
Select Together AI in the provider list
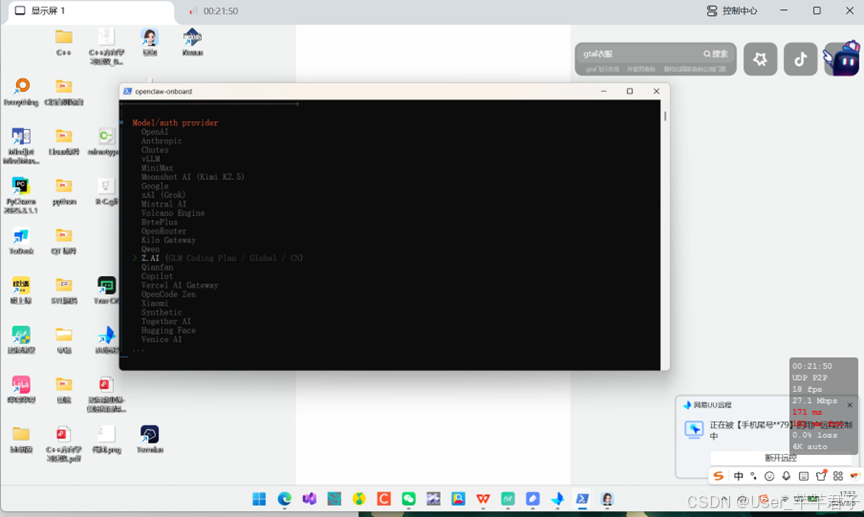166,321
